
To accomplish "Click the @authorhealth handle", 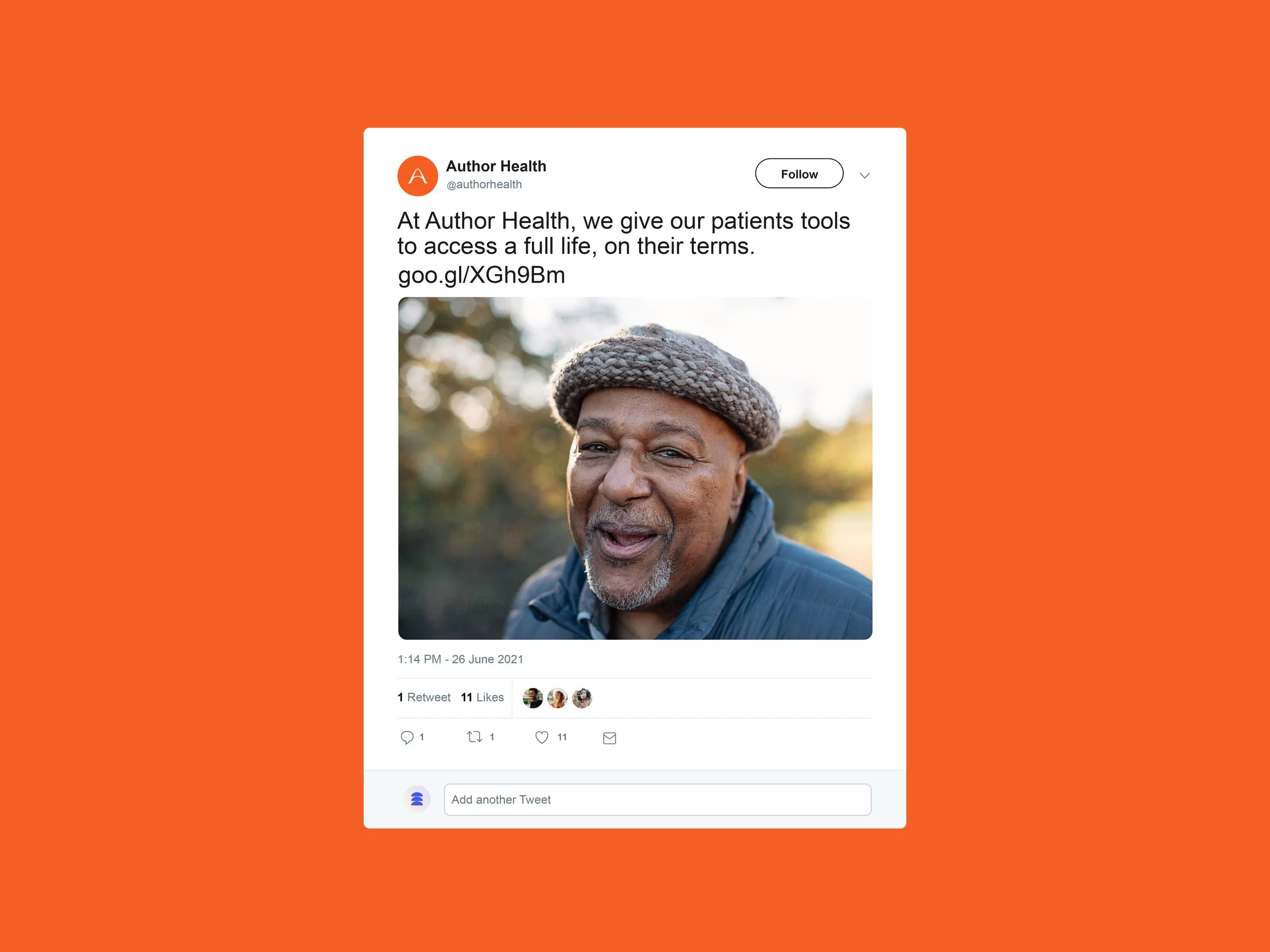I will (484, 184).
